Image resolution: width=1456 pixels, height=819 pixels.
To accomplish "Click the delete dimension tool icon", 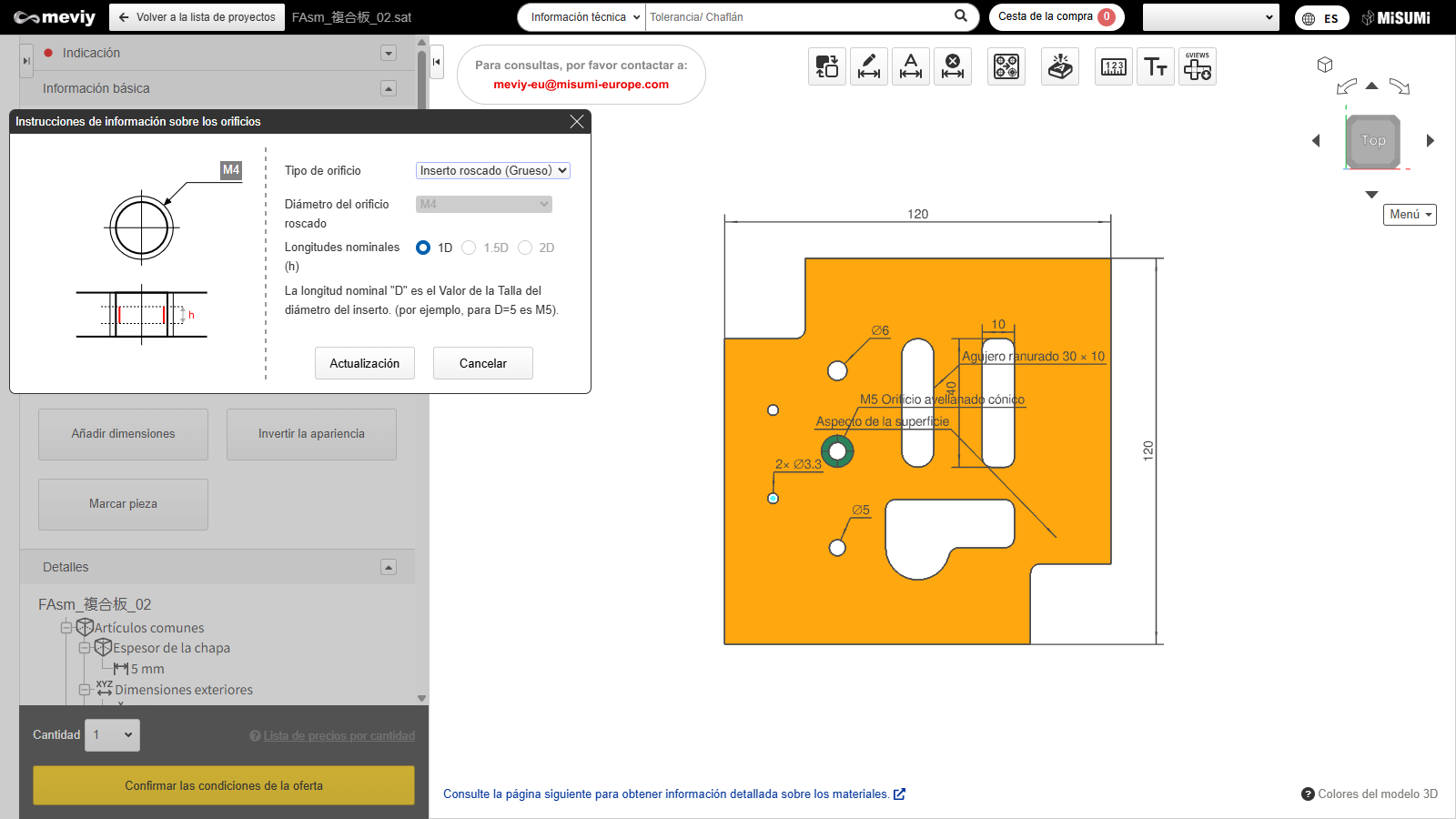I will tap(953, 66).
